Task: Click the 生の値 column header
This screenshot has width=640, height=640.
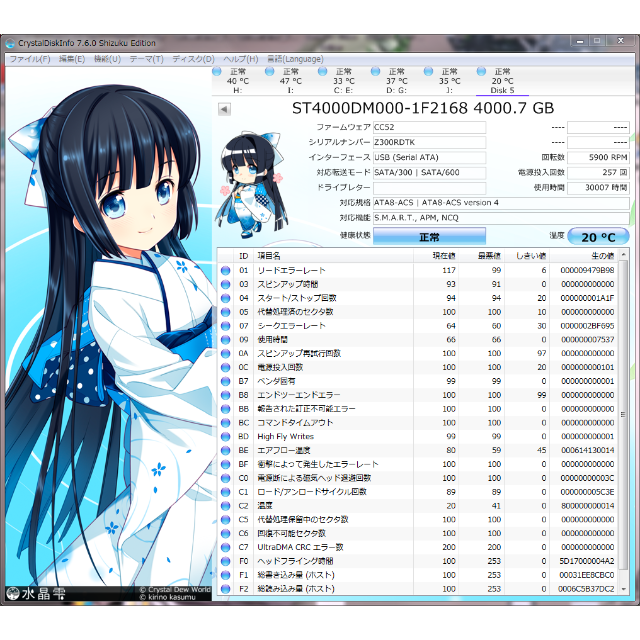Action: (584, 256)
